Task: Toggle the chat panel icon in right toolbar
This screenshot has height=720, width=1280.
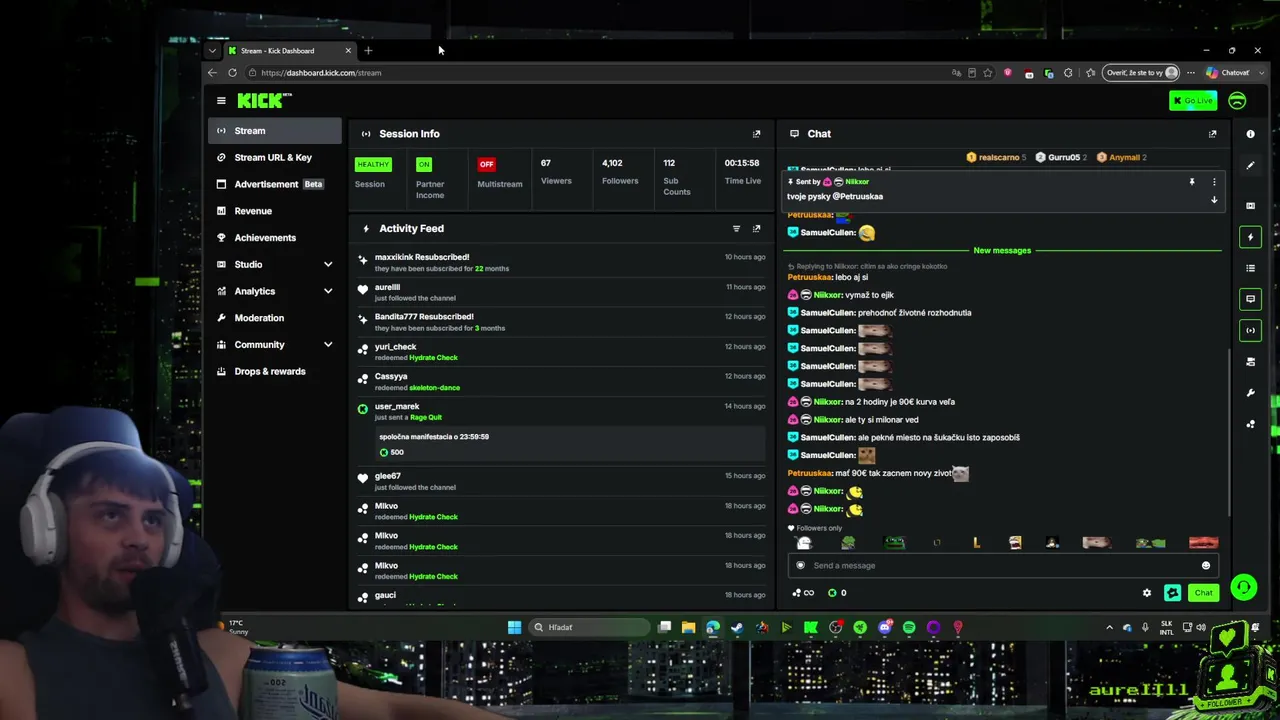Action: pyautogui.click(x=1250, y=299)
